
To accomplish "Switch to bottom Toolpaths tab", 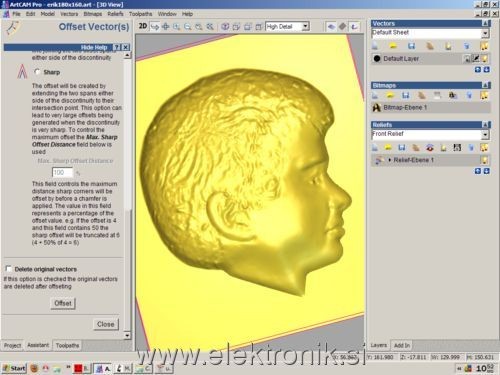I will coord(68,346).
